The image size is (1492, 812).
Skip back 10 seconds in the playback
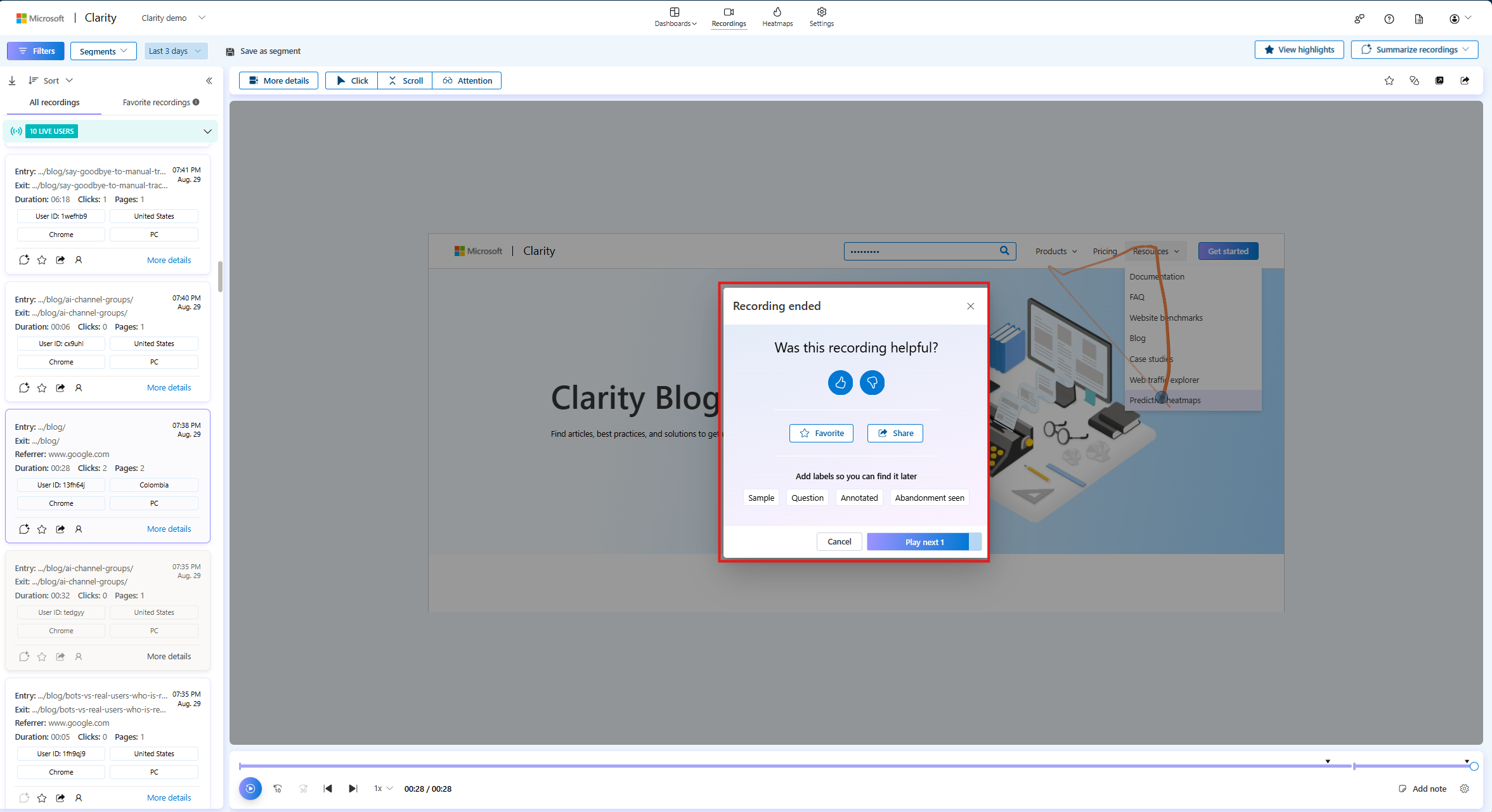coord(278,789)
